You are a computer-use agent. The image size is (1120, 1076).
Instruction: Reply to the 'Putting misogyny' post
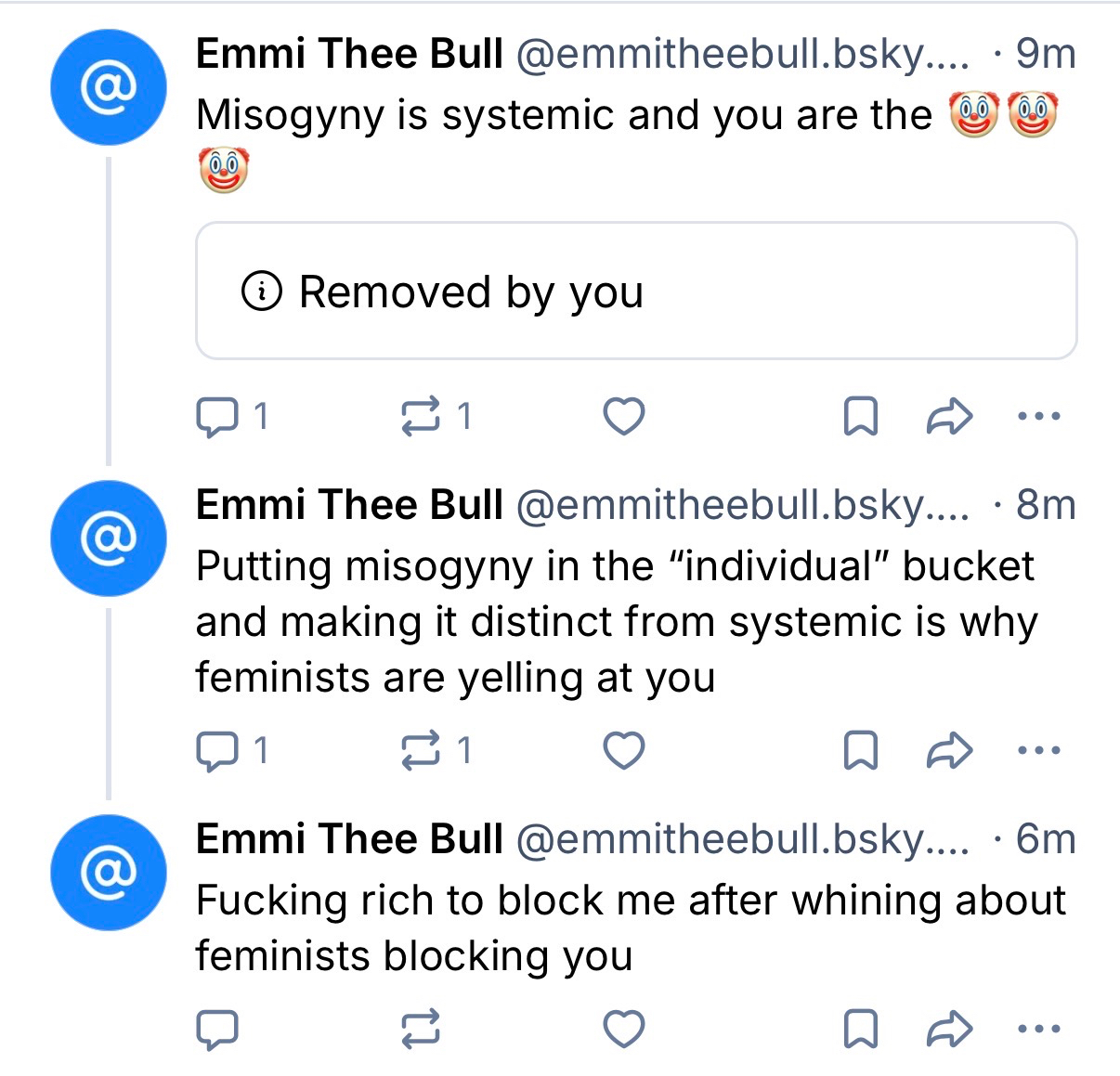(218, 751)
